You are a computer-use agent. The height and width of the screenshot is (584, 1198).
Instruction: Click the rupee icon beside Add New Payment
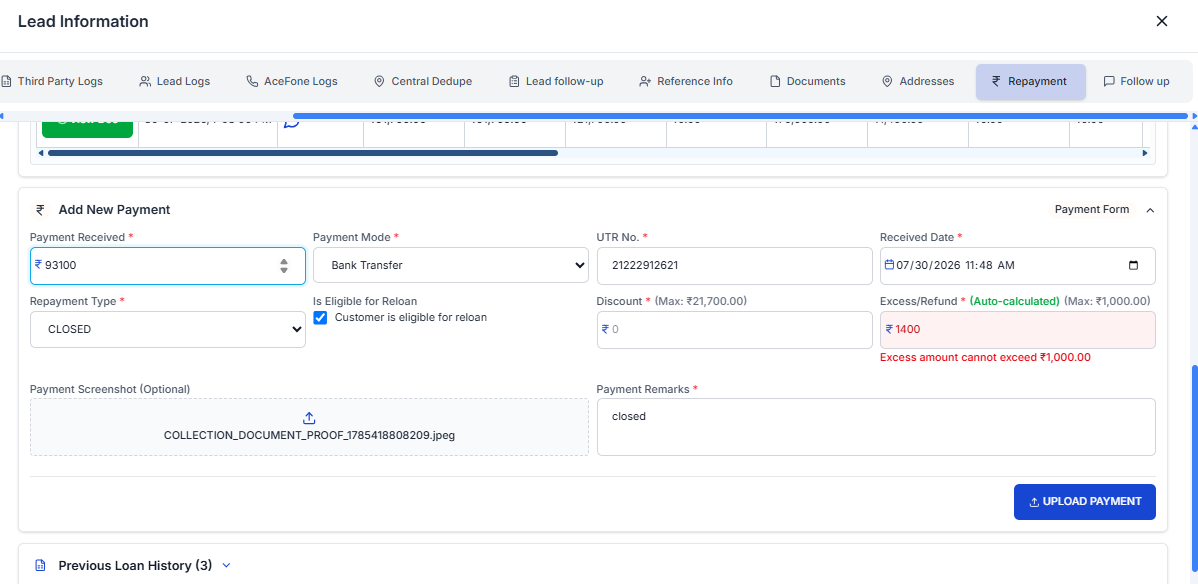[40, 209]
